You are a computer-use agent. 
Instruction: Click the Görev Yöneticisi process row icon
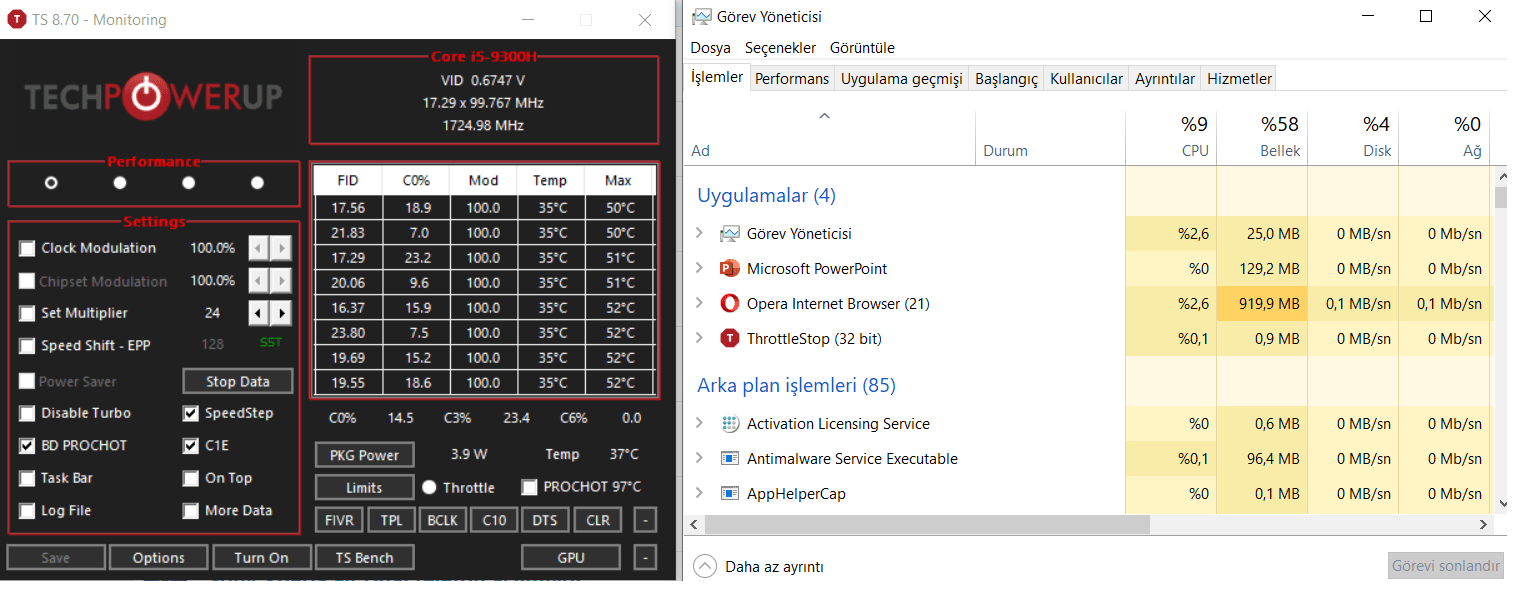point(729,234)
